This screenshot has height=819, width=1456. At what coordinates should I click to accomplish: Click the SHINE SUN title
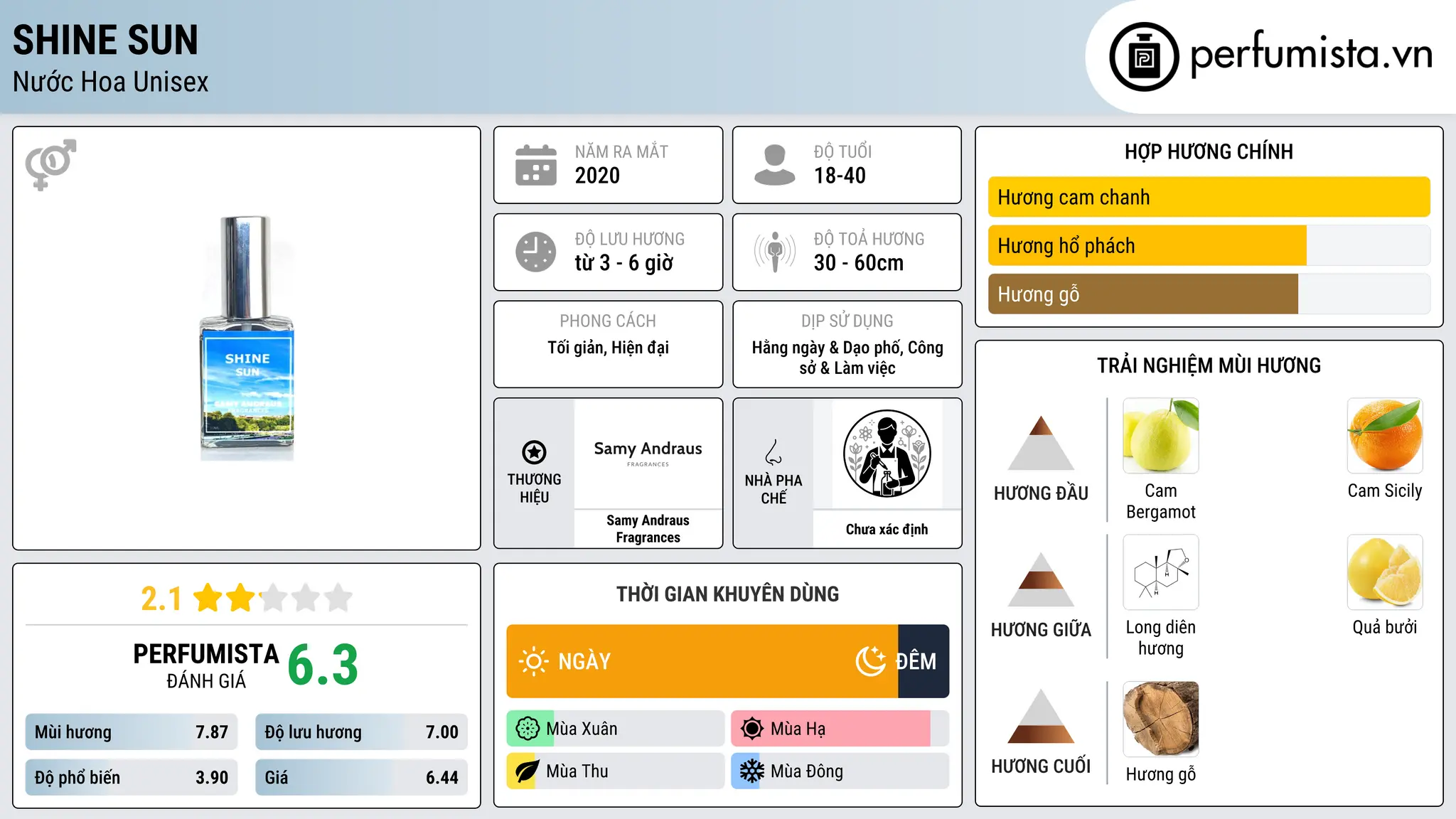pyautogui.click(x=105, y=40)
